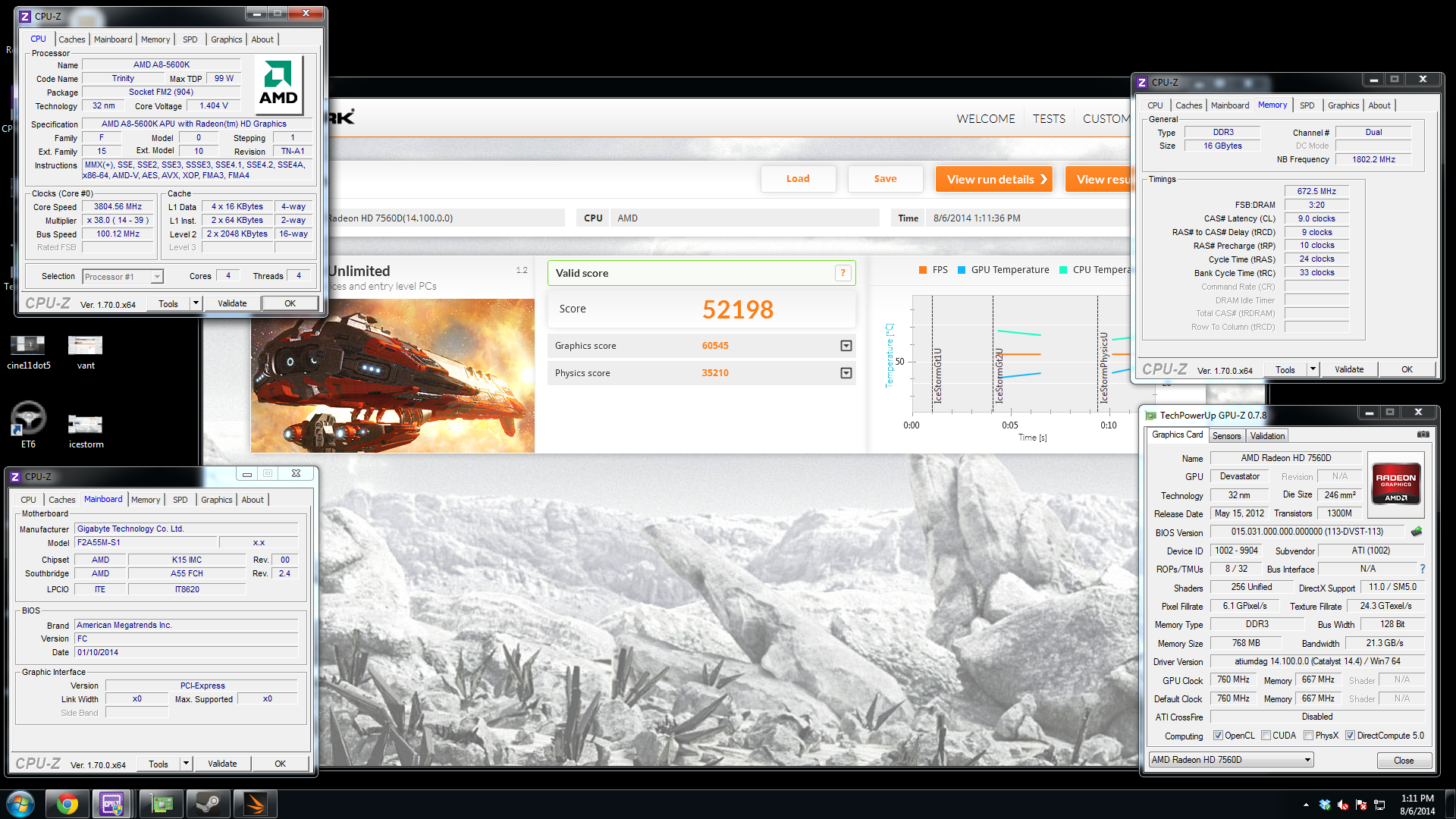
Task: Click the 52198 score value
Action: pos(737,309)
